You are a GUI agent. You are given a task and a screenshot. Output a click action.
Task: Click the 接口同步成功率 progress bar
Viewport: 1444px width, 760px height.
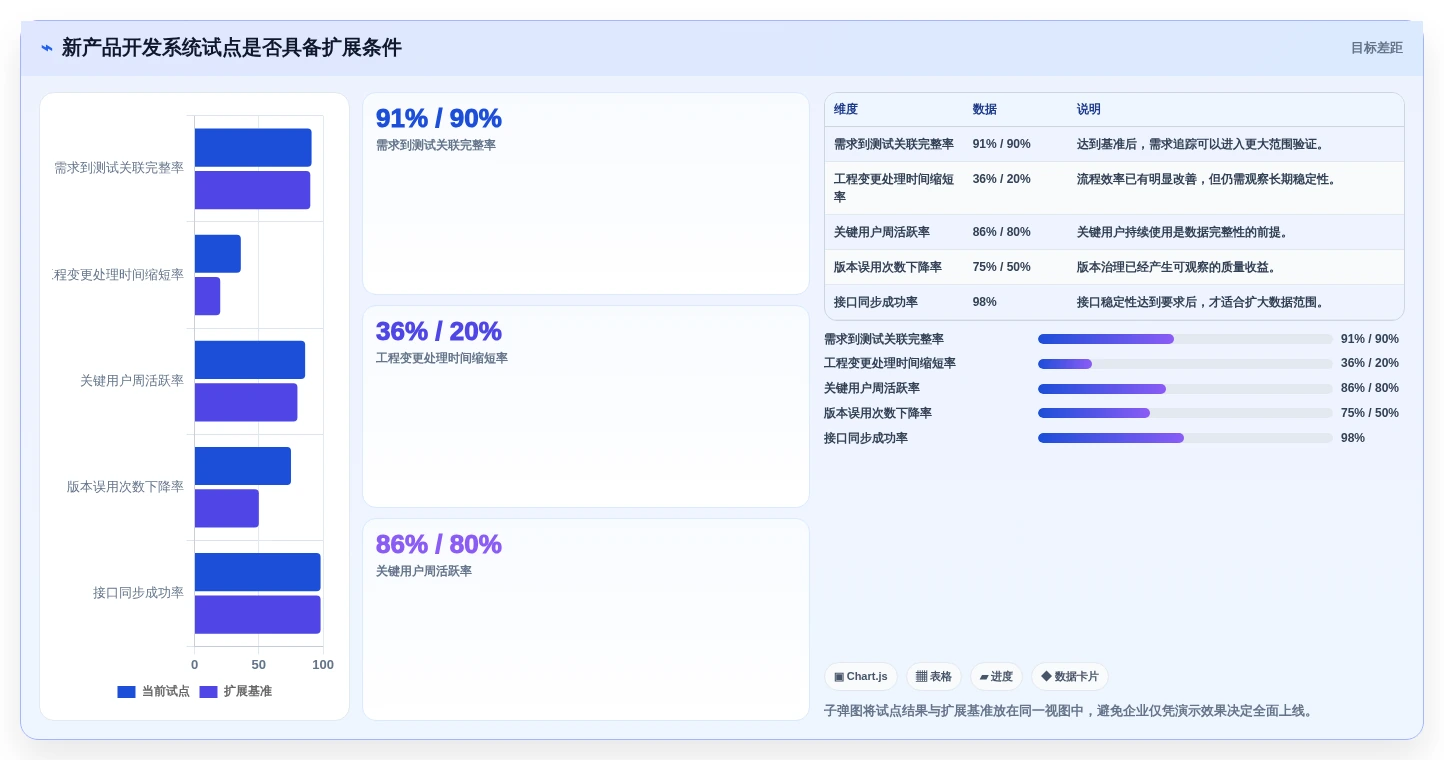pos(1185,438)
